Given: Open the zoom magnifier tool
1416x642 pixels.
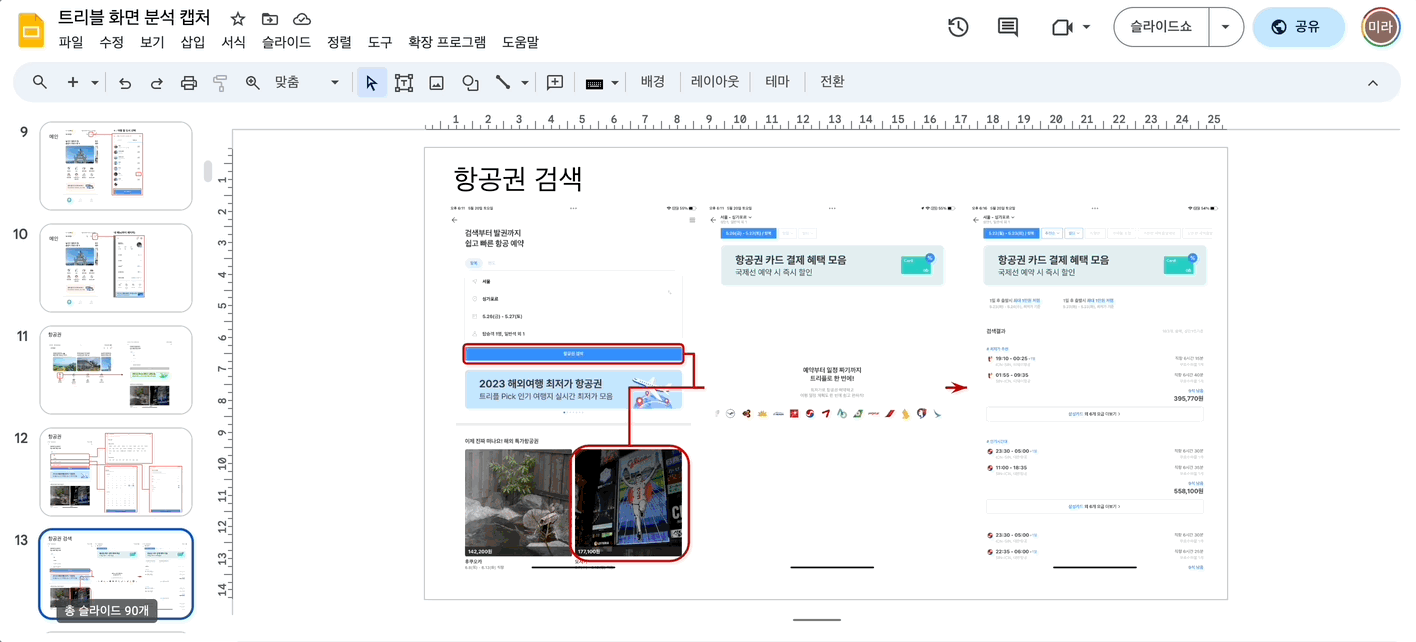Looking at the screenshot, I should click(253, 83).
